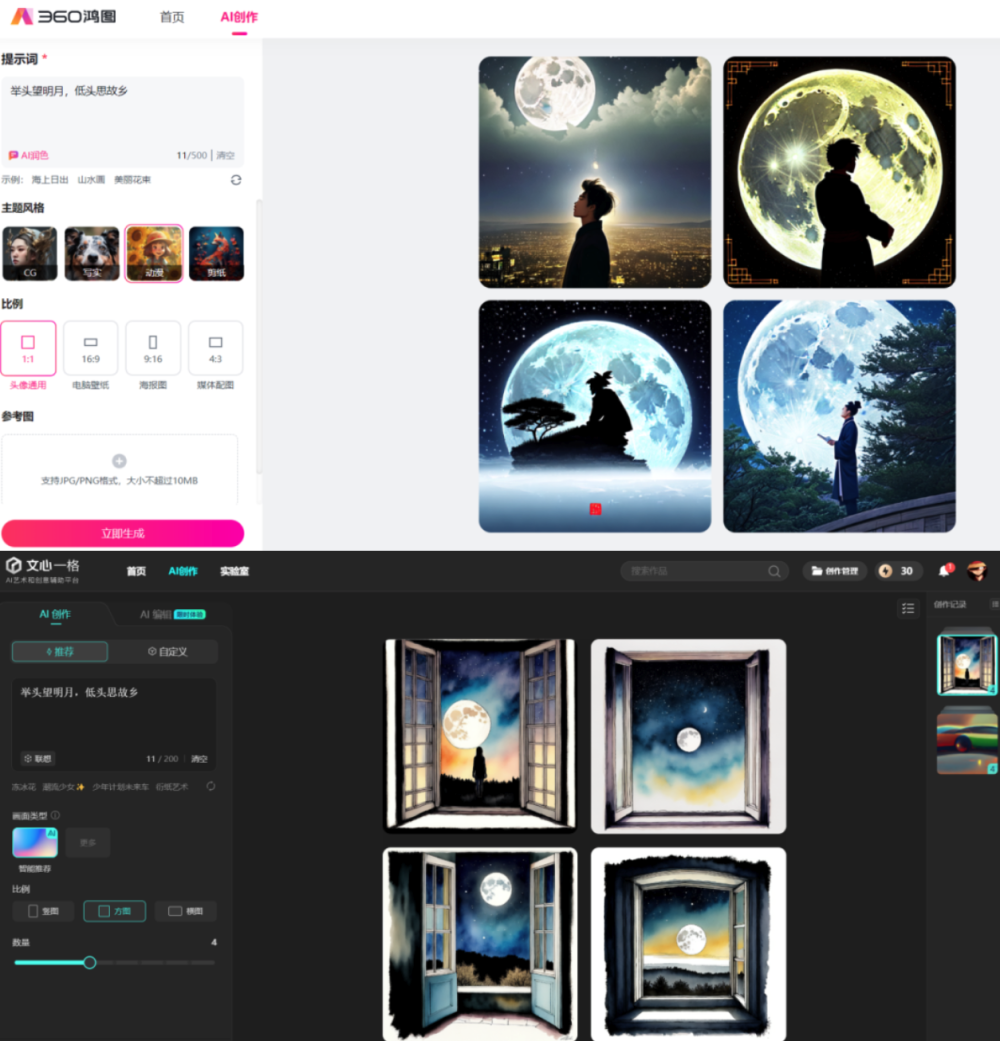Click the plus icon to upload 参考图

coord(120,461)
